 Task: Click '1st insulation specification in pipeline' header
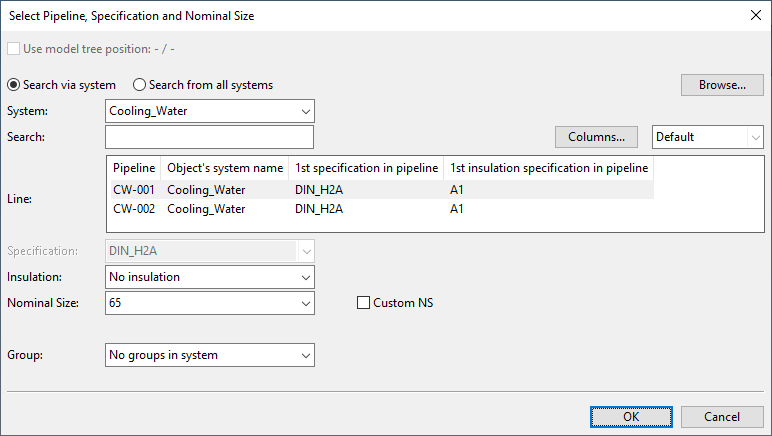548,168
